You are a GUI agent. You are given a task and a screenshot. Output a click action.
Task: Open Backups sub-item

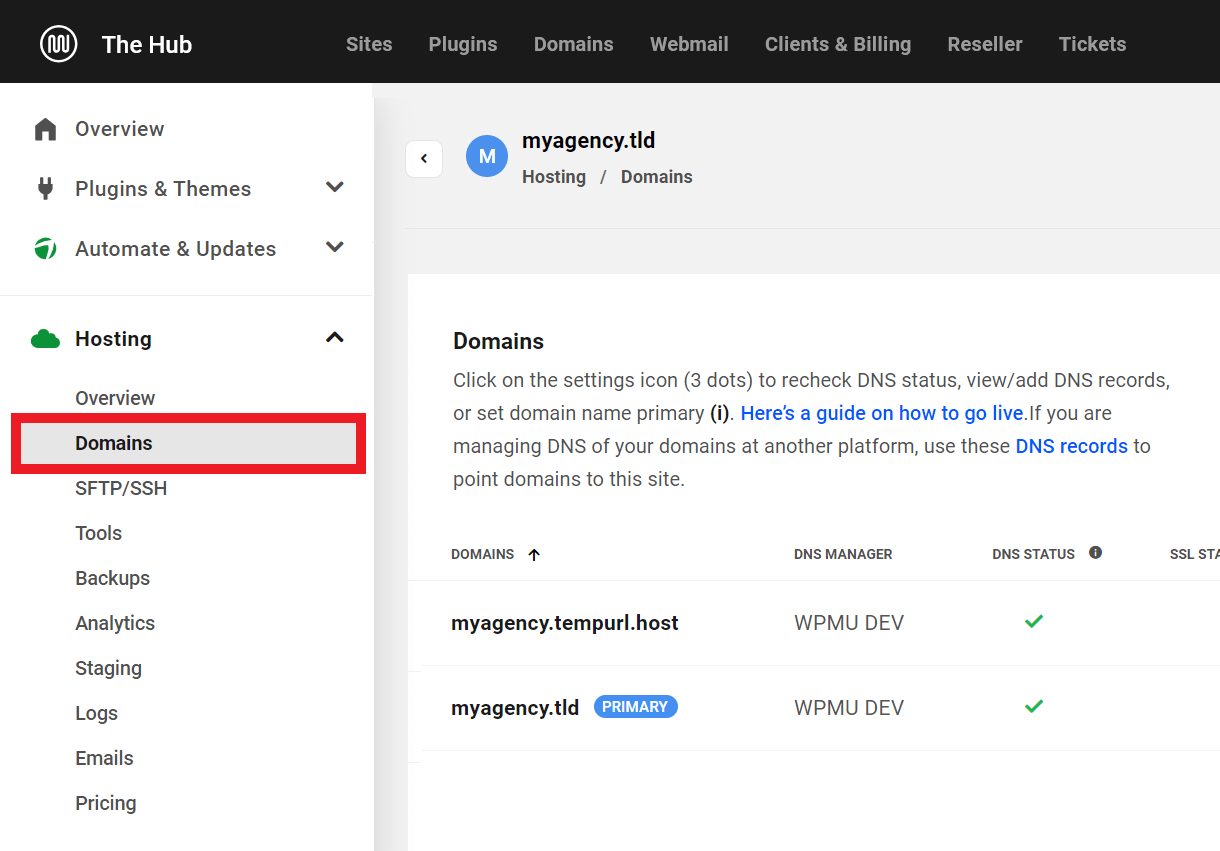click(112, 578)
